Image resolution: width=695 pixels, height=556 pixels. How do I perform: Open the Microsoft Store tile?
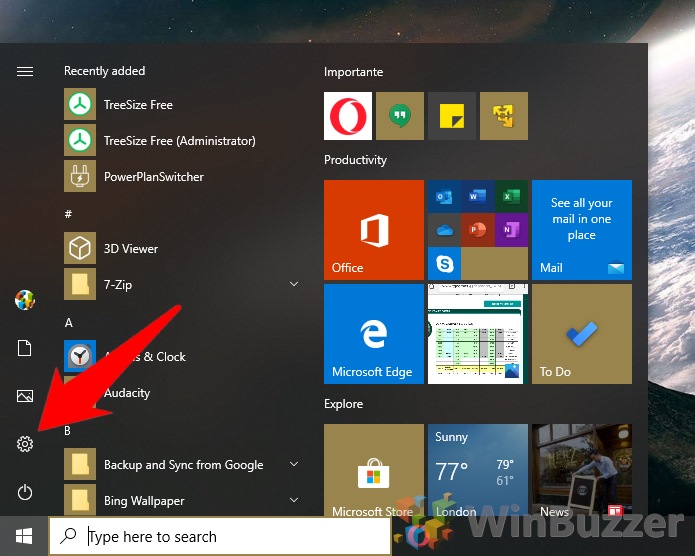[x=374, y=470]
